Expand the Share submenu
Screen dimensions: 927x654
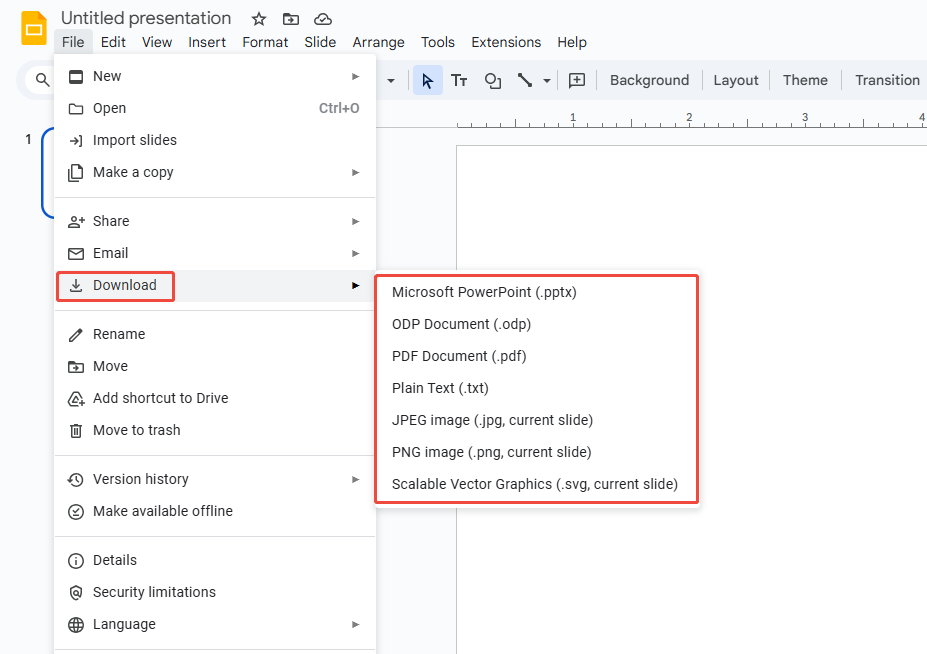pos(355,221)
